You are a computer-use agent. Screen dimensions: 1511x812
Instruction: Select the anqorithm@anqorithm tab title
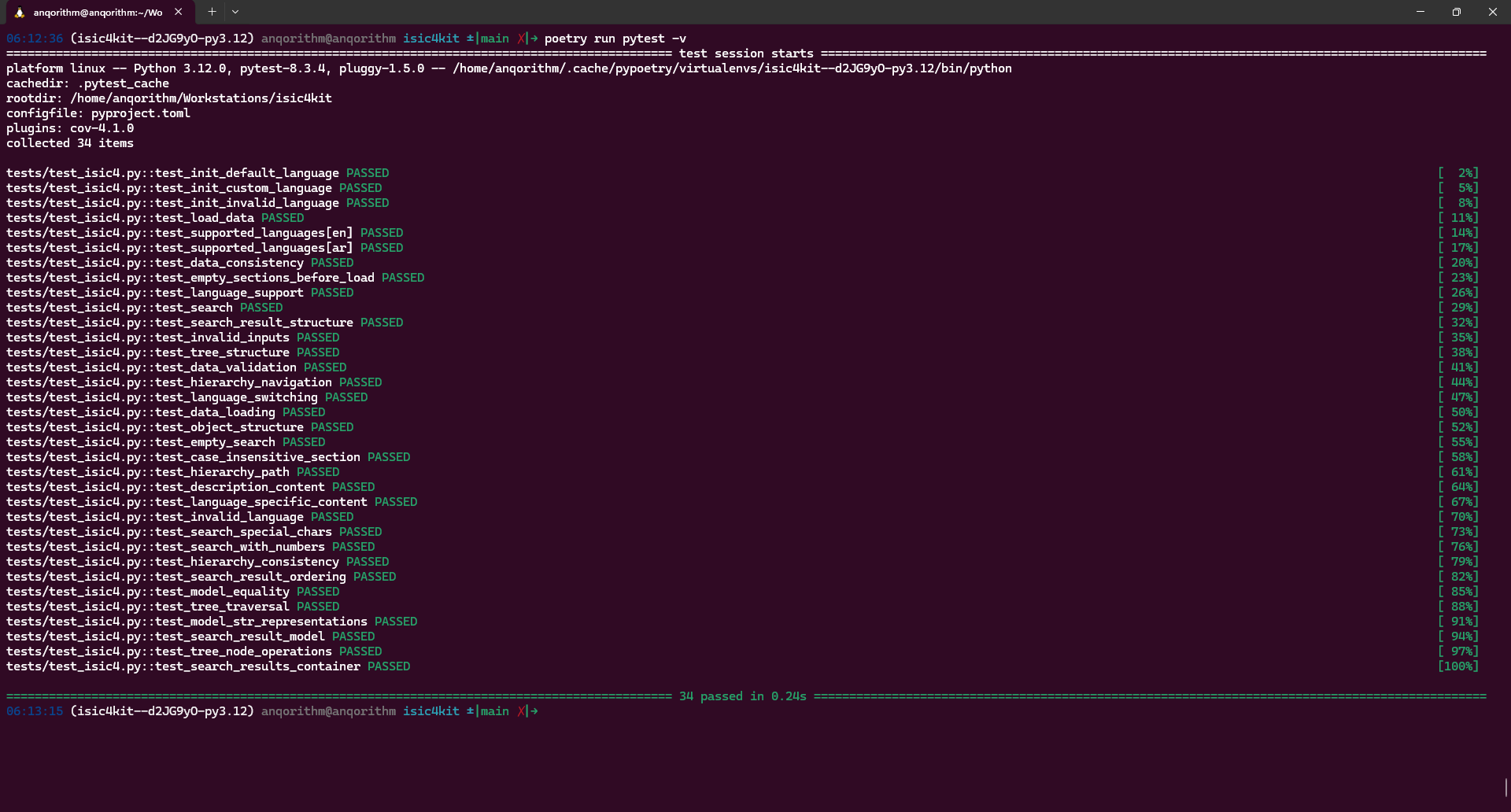pos(98,13)
